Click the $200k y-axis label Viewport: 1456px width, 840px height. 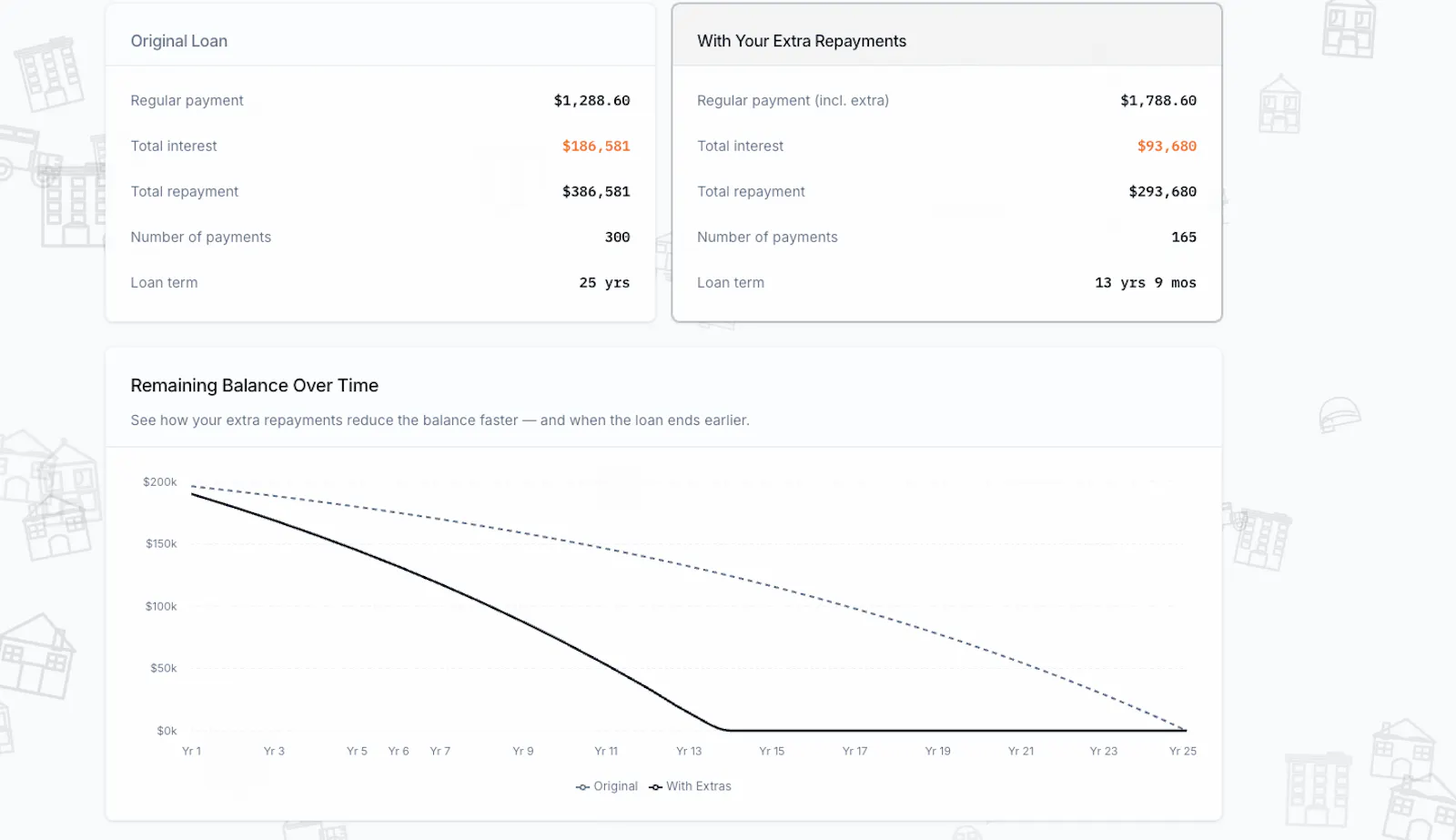coord(160,481)
